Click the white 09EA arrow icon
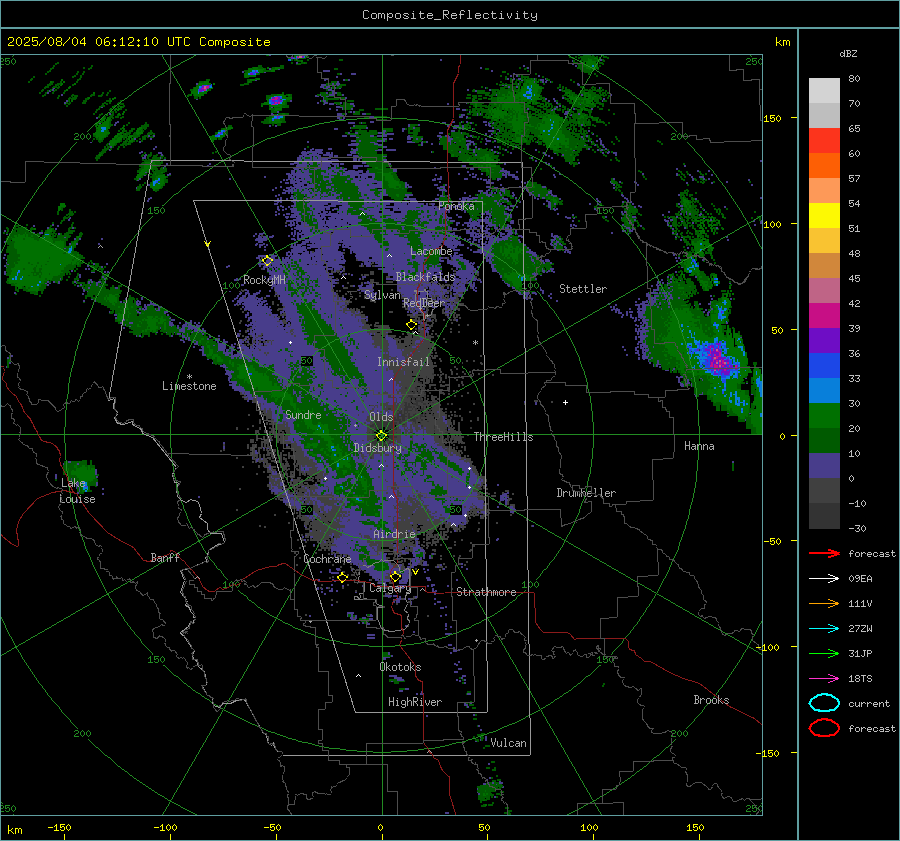Image resolution: width=900 pixels, height=841 pixels. [824, 579]
